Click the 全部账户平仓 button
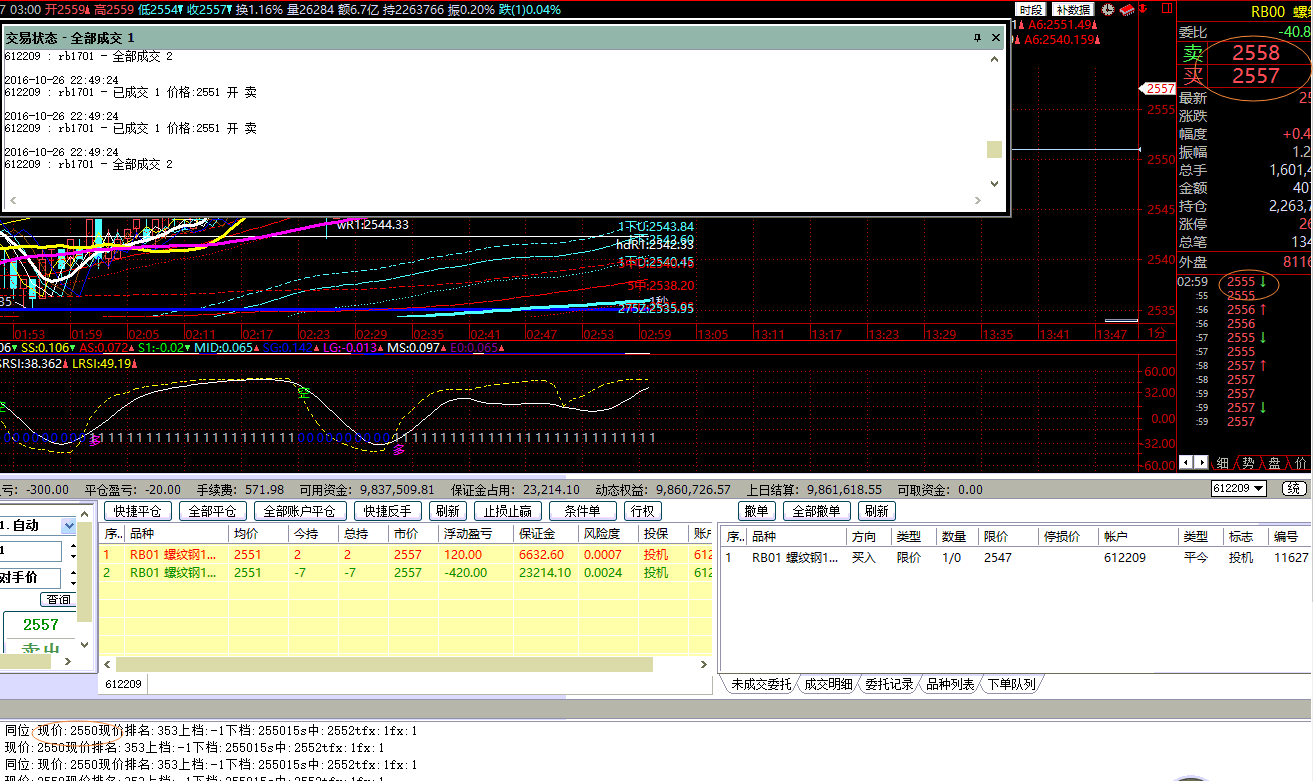 click(299, 511)
